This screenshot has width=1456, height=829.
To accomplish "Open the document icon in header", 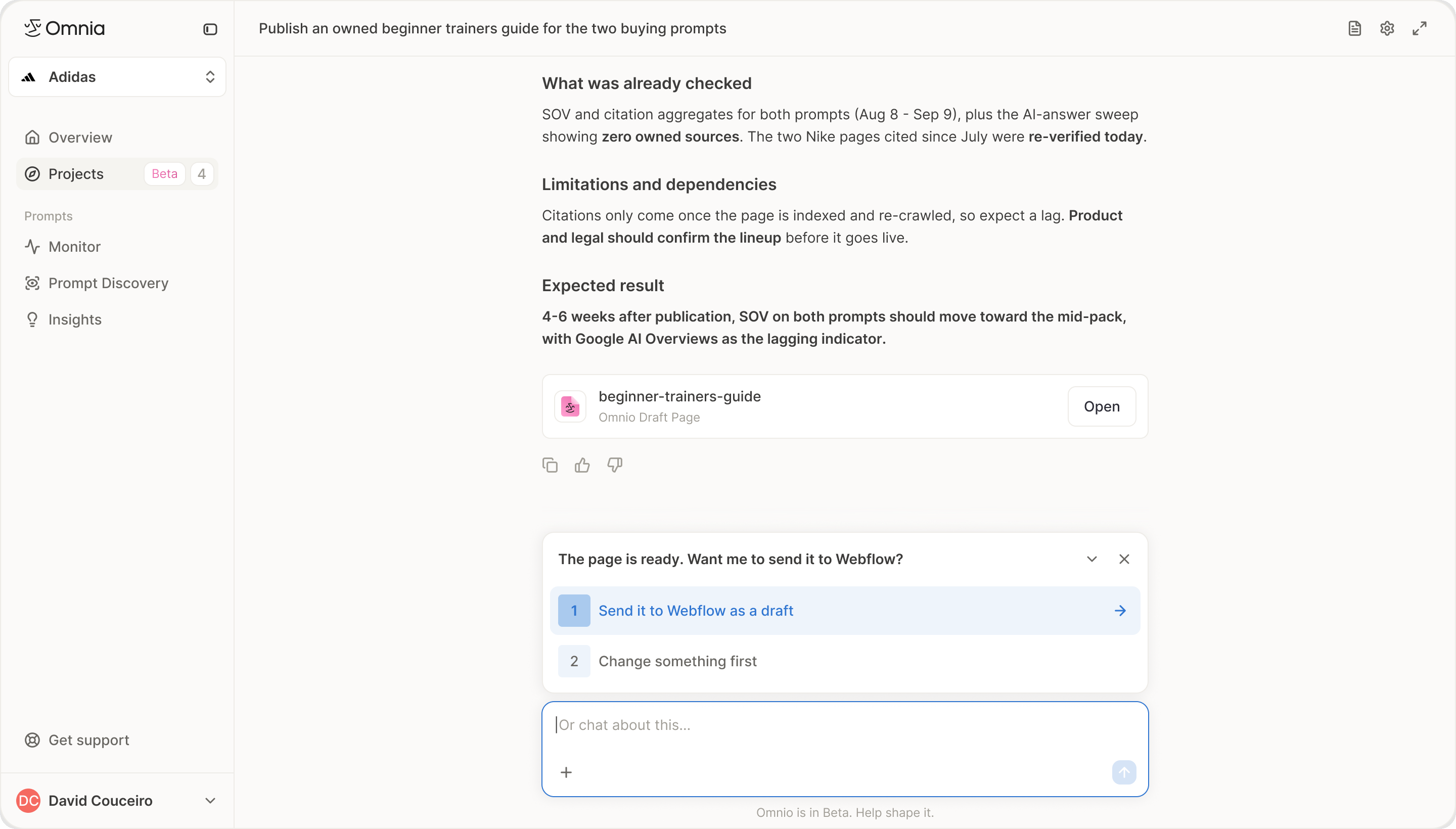I will (1355, 28).
